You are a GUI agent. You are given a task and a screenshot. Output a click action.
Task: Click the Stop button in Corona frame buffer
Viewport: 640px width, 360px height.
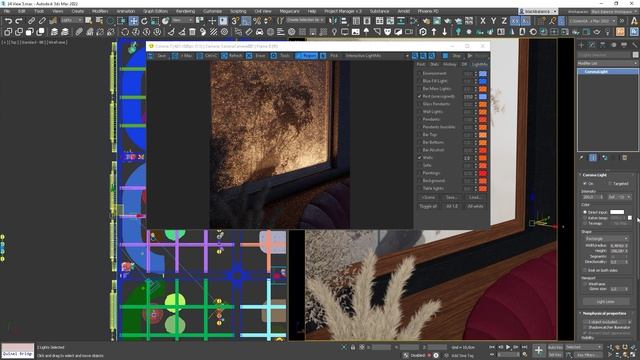pyautogui.click(x=456, y=56)
